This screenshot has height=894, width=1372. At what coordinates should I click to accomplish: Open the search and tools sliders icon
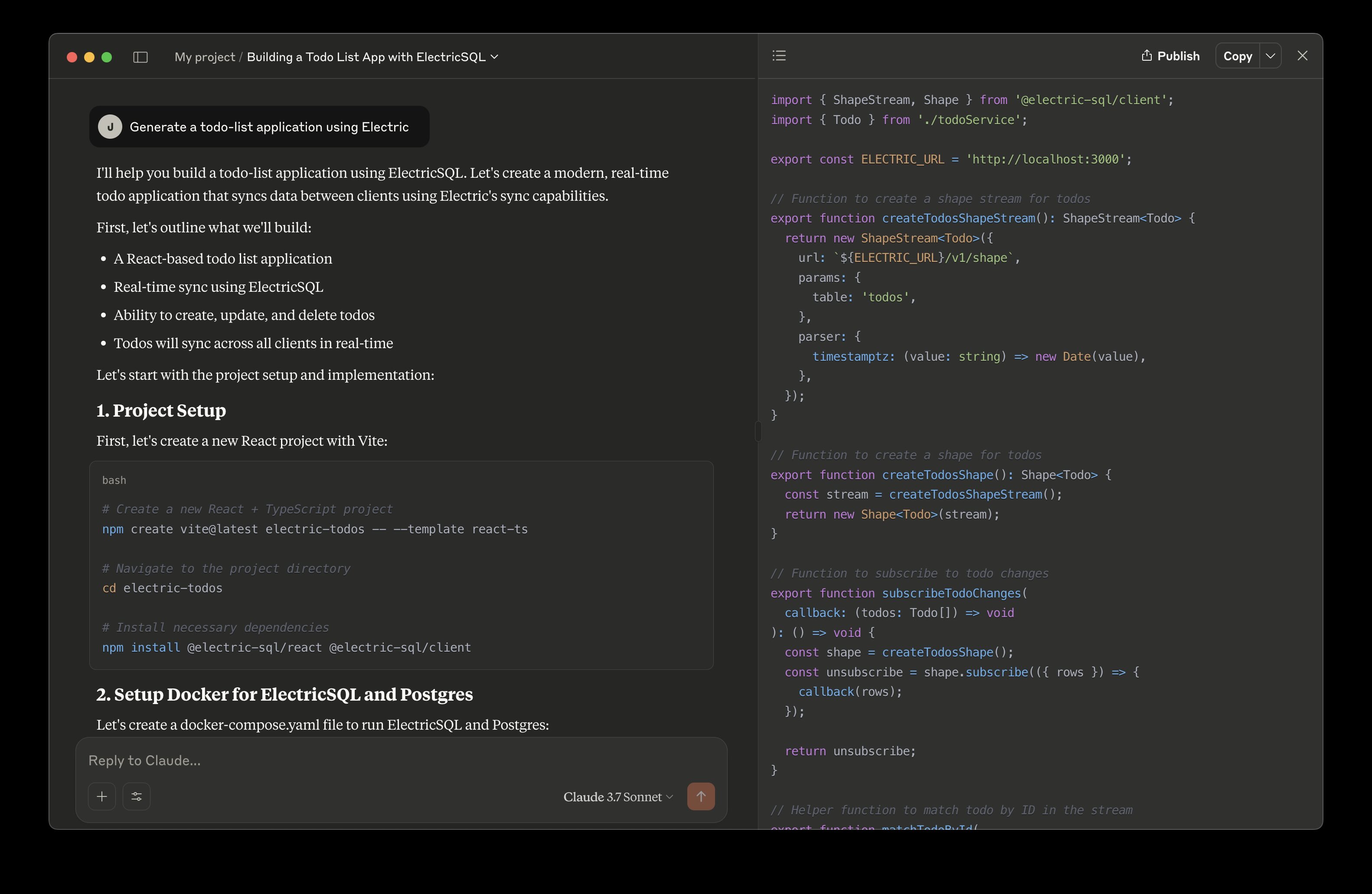(x=137, y=796)
